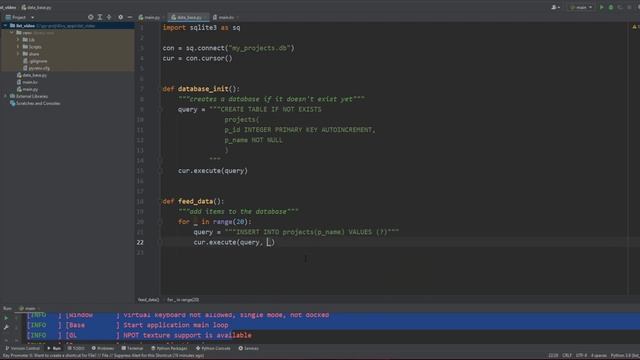Switch to the main.py editor tab

pyautogui.click(x=150, y=17)
